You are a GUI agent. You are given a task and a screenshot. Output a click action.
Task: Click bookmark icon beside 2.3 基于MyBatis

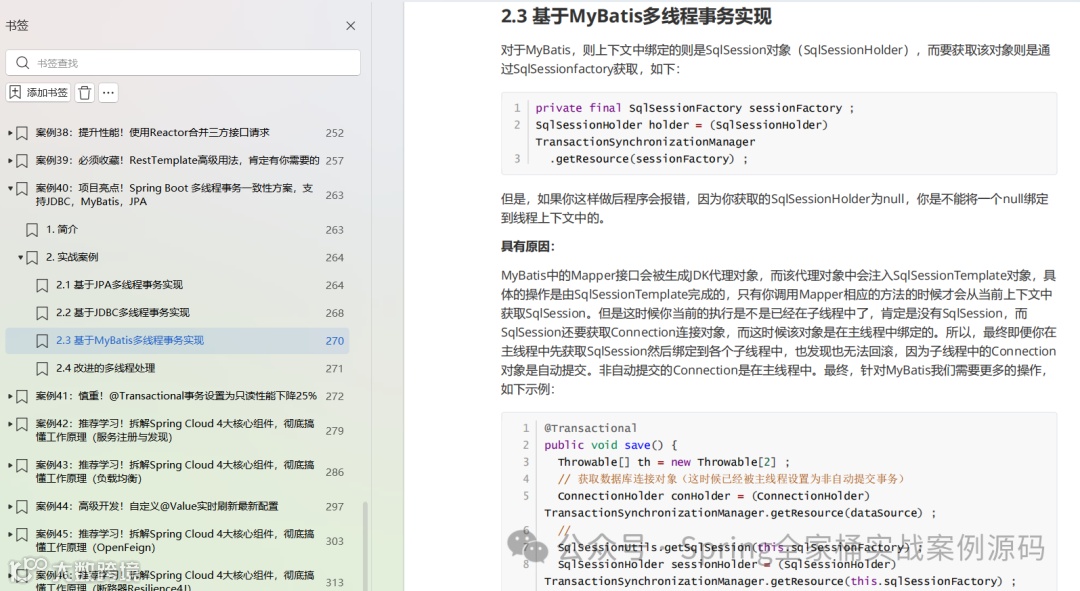click(x=42, y=341)
